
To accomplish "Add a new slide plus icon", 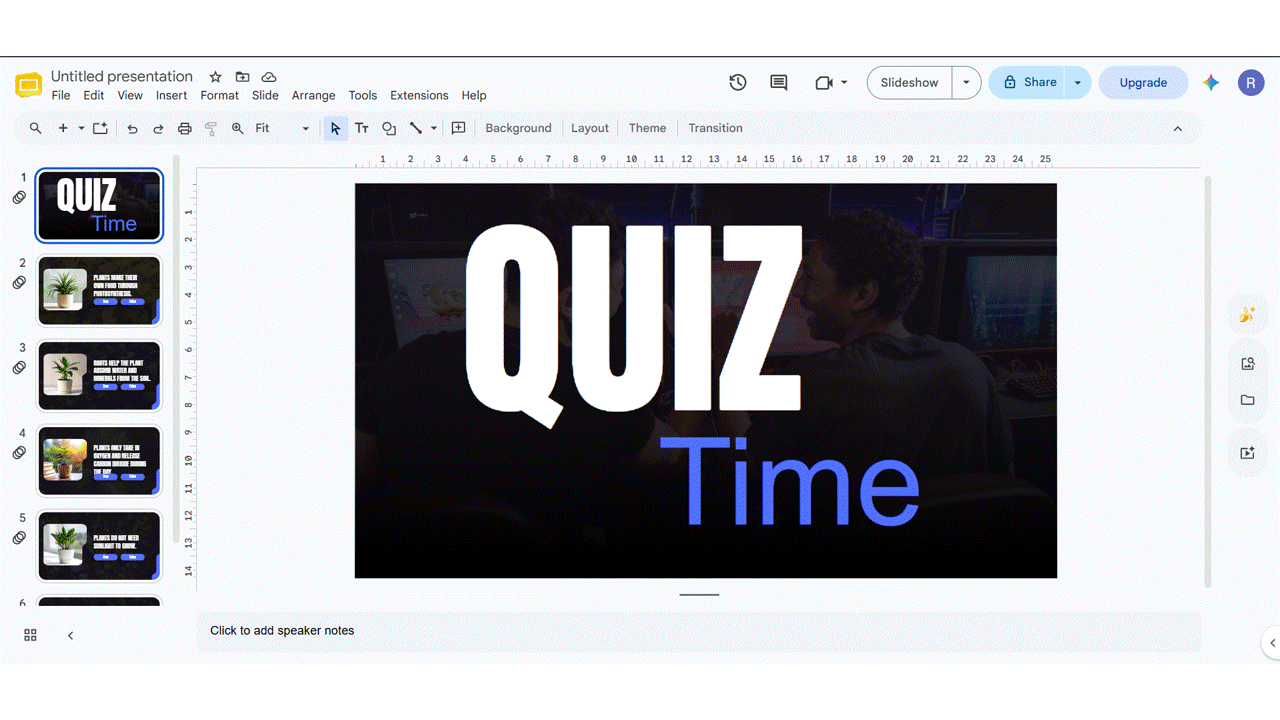I will [63, 128].
